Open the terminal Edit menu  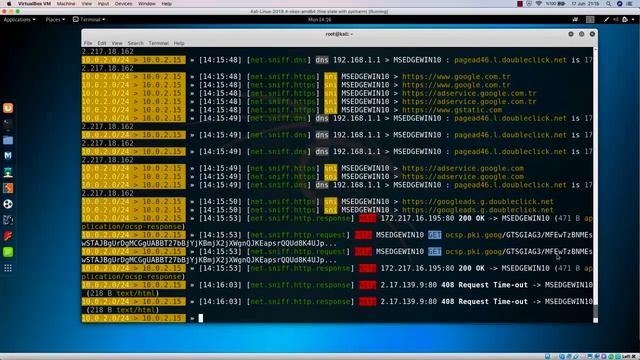(102, 43)
